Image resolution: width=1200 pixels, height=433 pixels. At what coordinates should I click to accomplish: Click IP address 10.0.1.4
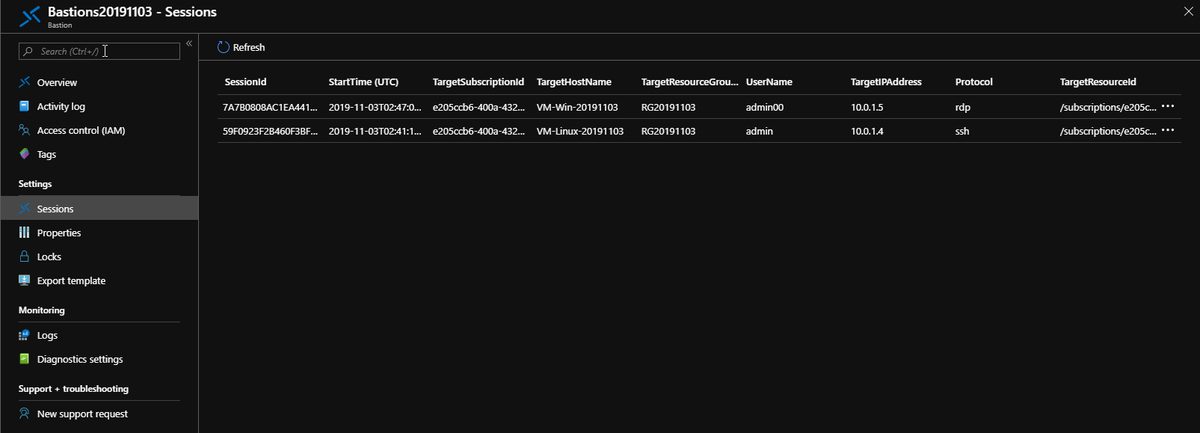pyautogui.click(x=867, y=131)
